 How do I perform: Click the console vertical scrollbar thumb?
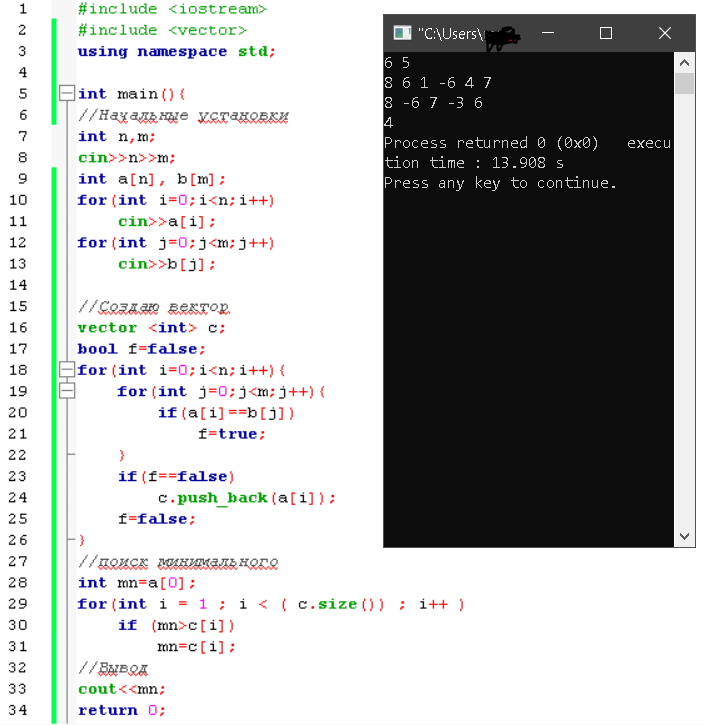click(x=685, y=83)
